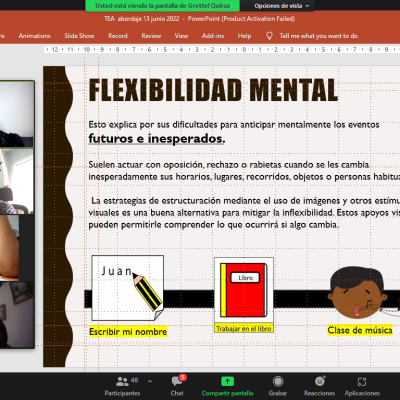The height and width of the screenshot is (400, 400).
Task: Select the red Libro book pictogram
Action: 244,290
